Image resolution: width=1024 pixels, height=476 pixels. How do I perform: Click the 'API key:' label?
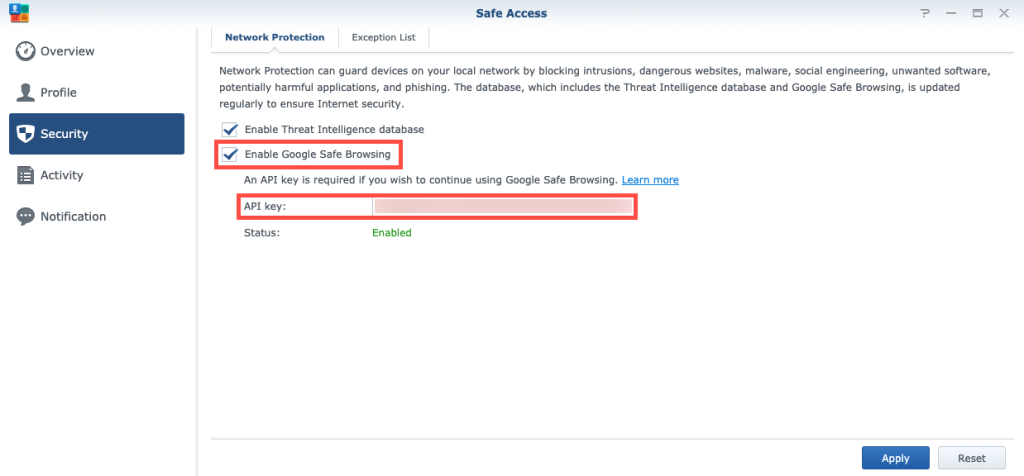click(x=265, y=207)
